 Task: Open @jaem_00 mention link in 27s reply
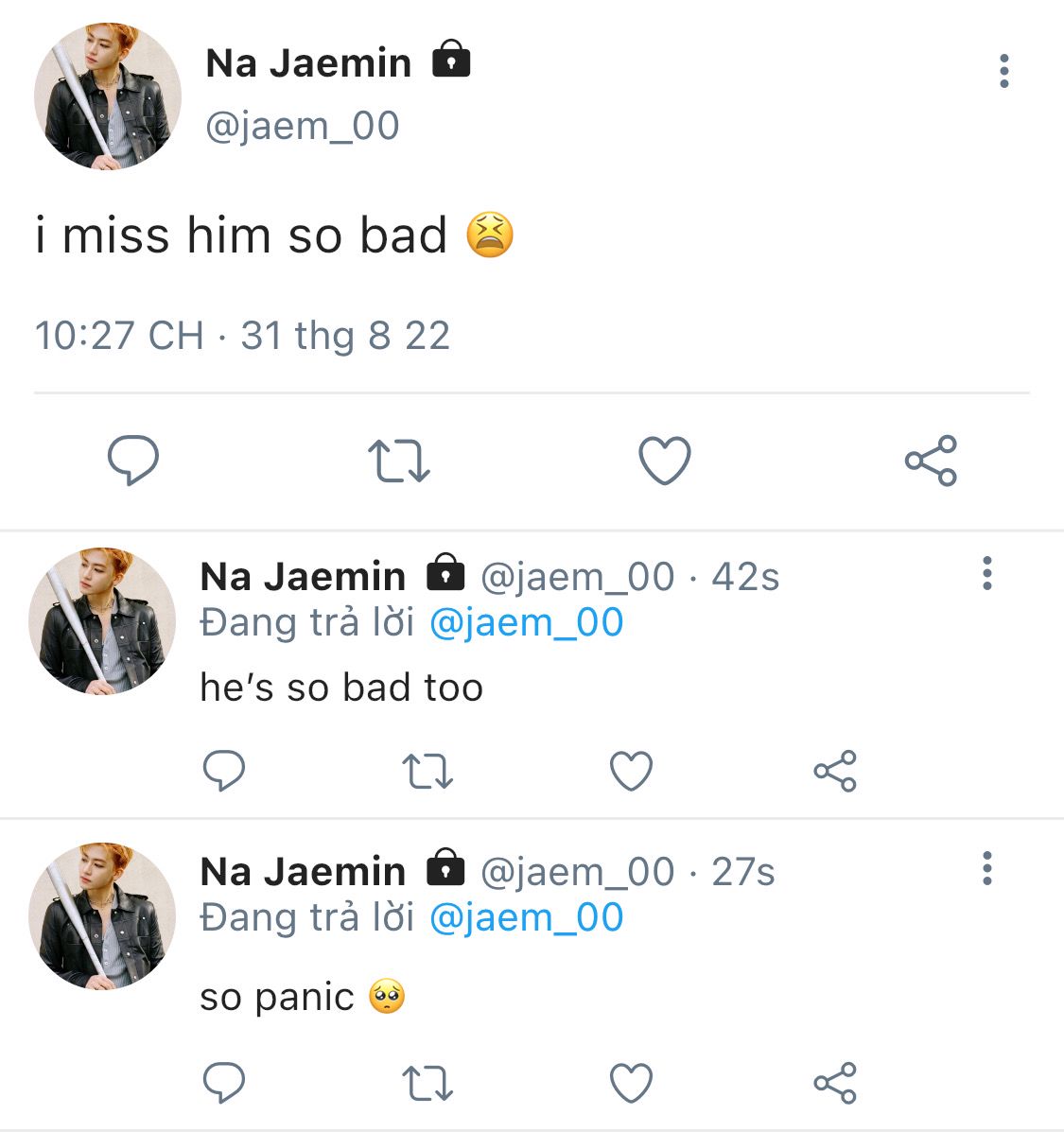click(x=526, y=918)
